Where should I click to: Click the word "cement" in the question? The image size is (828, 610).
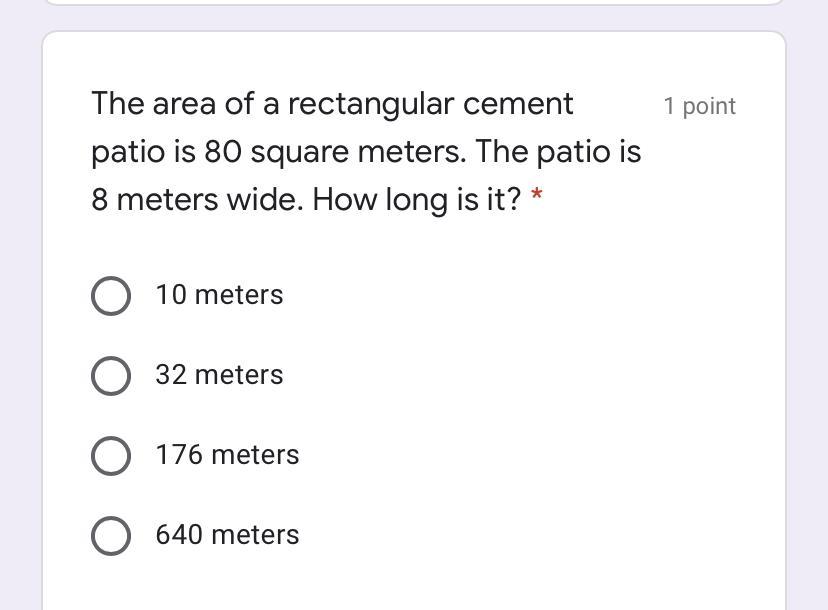click(528, 104)
